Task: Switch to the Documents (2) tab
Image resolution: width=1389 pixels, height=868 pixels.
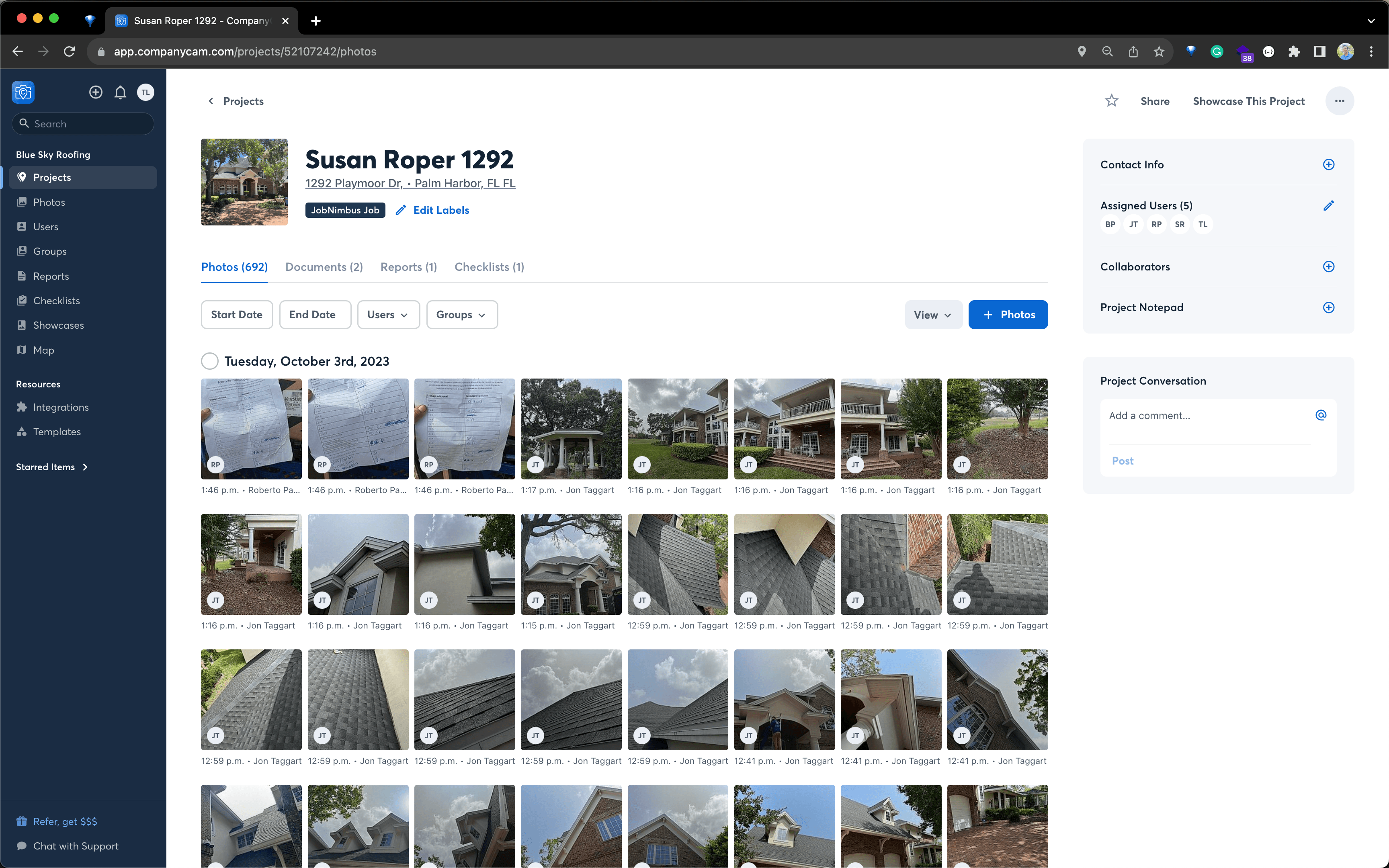Action: point(324,267)
